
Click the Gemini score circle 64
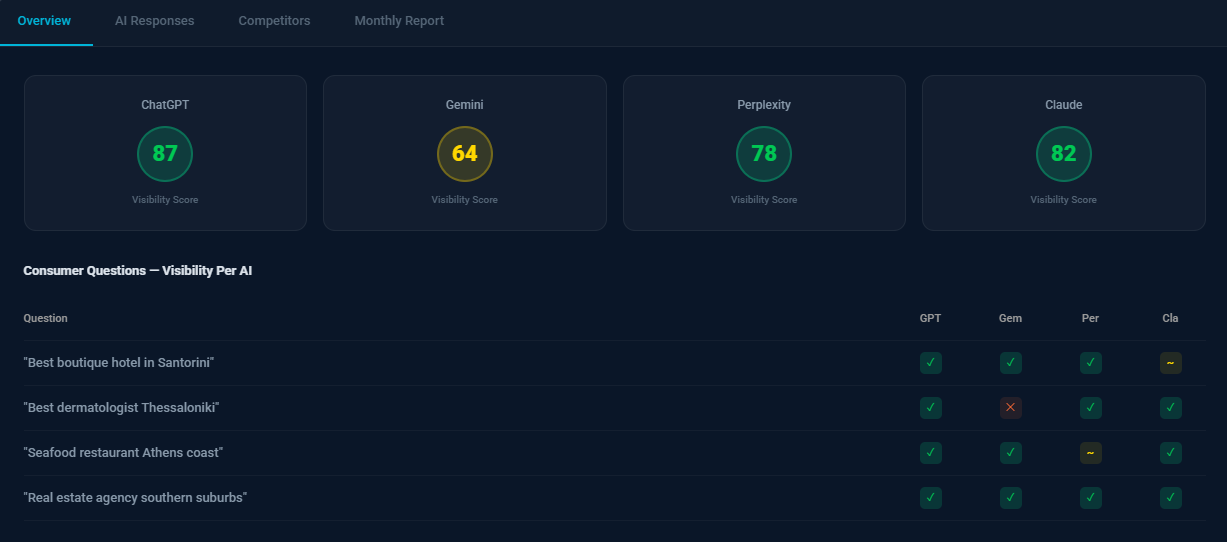(x=465, y=154)
